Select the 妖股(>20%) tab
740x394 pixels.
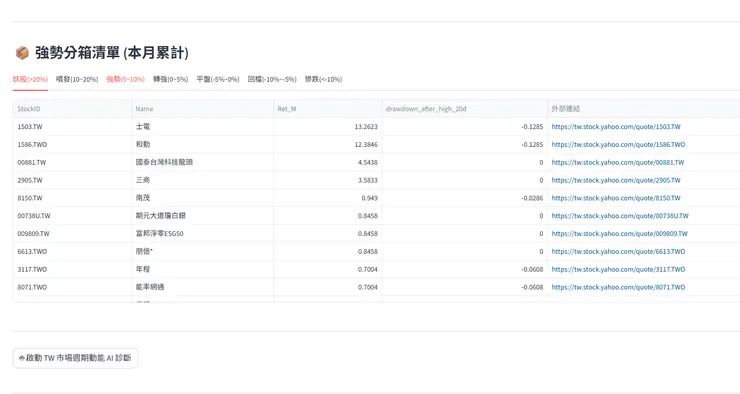[30, 79]
